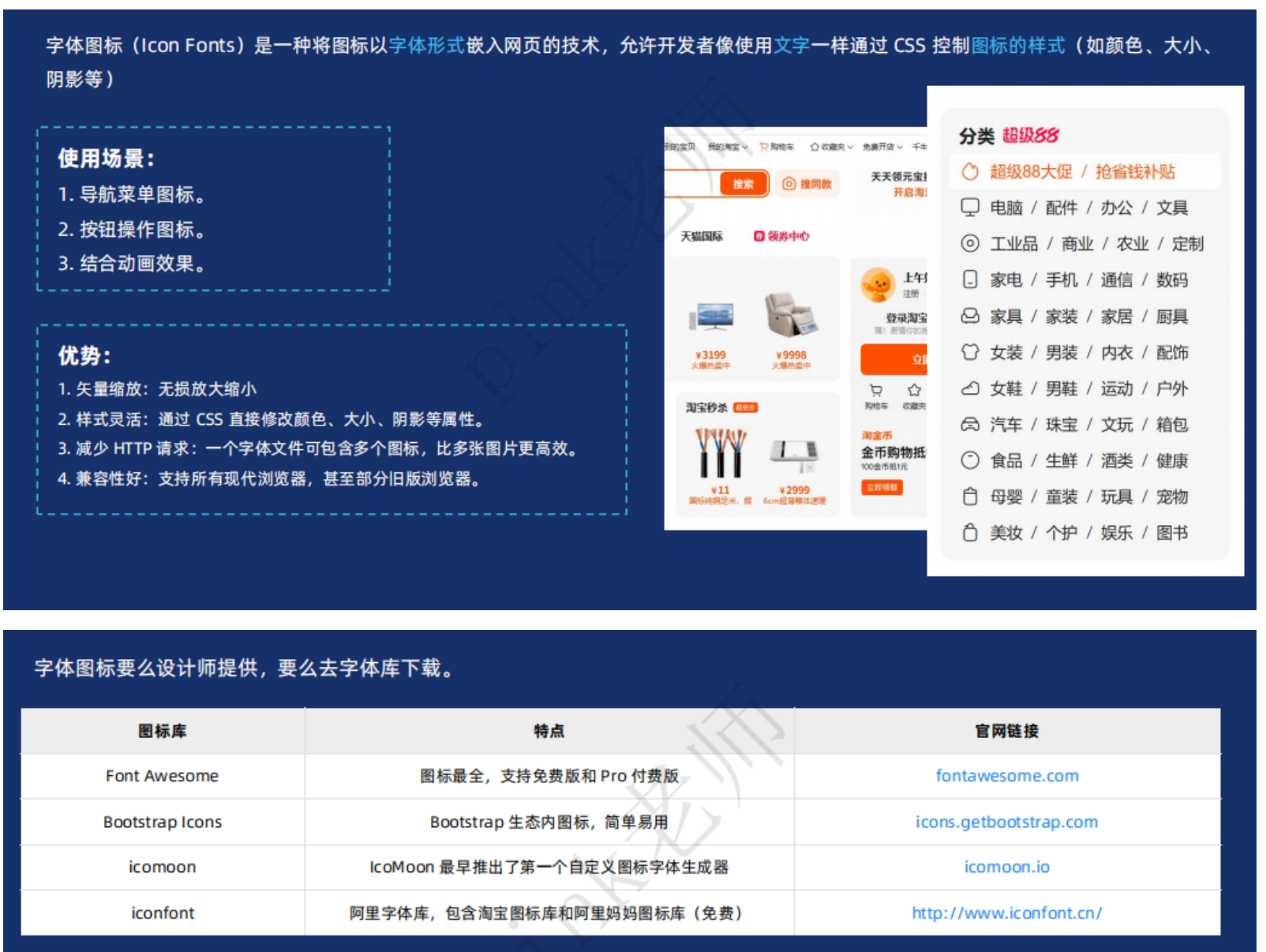This screenshot has height=952, width=1266.
Task: Select the 厨具 category
Action: click(1172, 316)
